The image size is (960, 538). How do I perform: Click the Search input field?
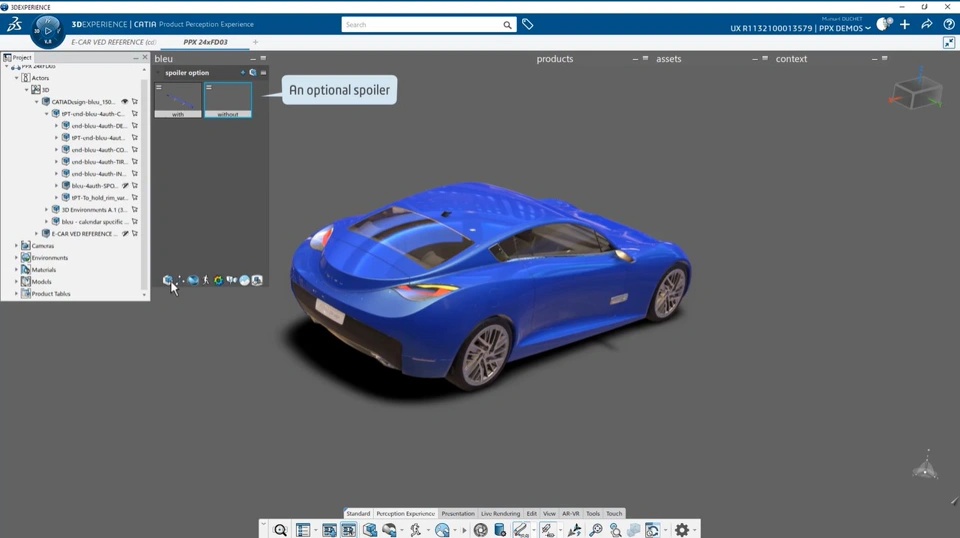tap(422, 25)
